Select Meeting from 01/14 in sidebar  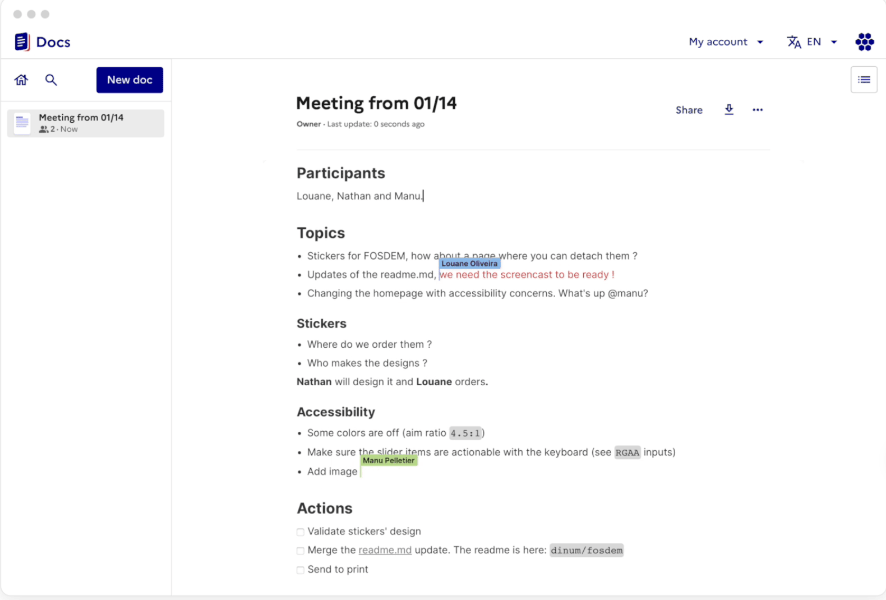click(86, 123)
